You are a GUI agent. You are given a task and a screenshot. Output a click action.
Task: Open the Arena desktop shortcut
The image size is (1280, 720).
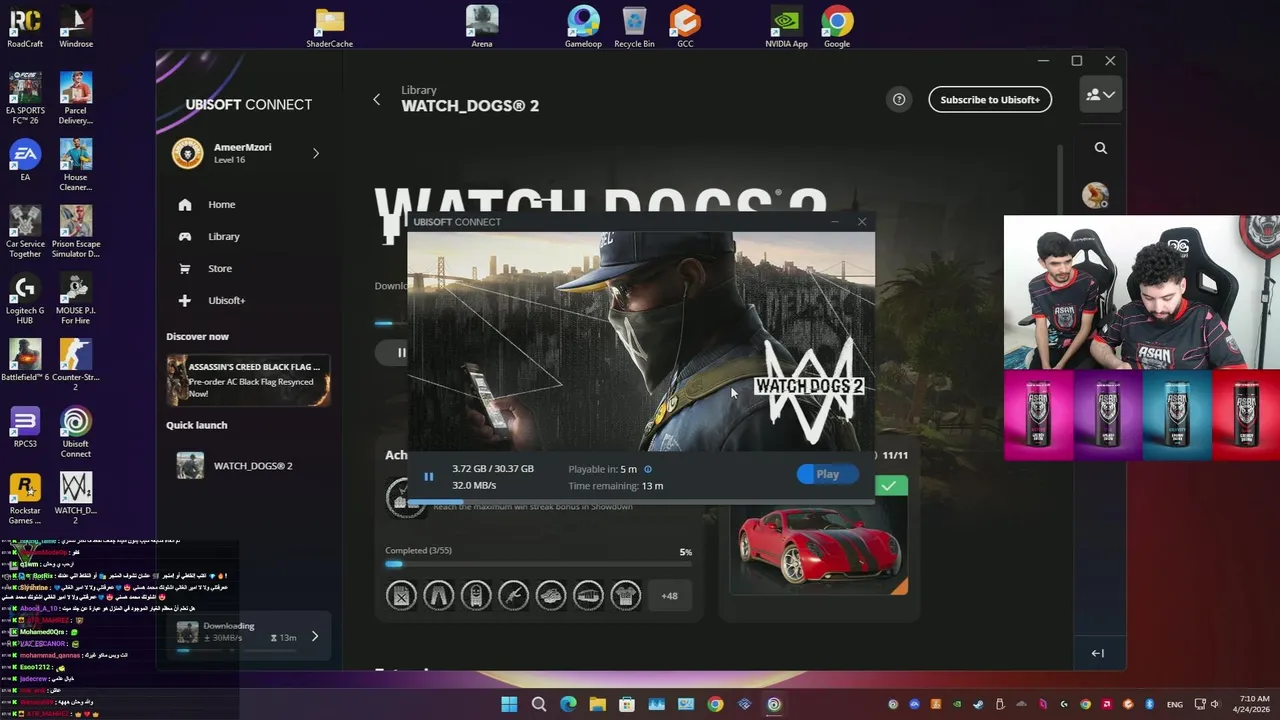coord(482,27)
